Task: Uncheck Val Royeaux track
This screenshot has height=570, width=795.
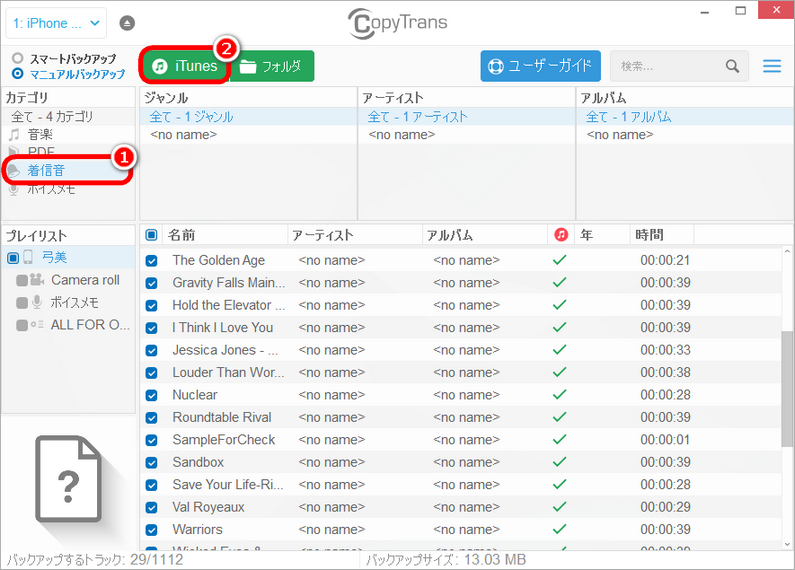Action: (151, 508)
